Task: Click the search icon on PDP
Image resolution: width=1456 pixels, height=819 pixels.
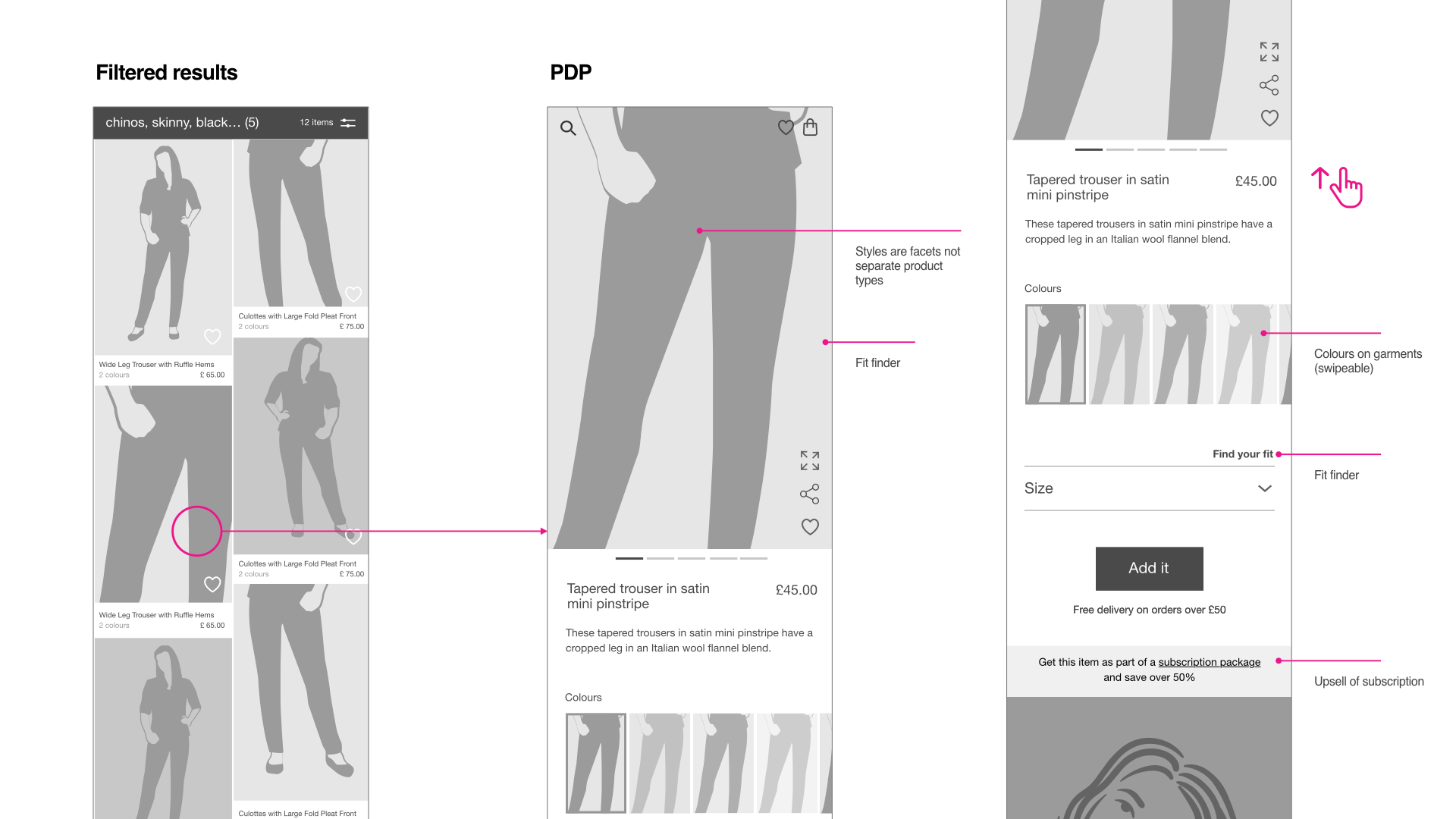Action: [567, 128]
